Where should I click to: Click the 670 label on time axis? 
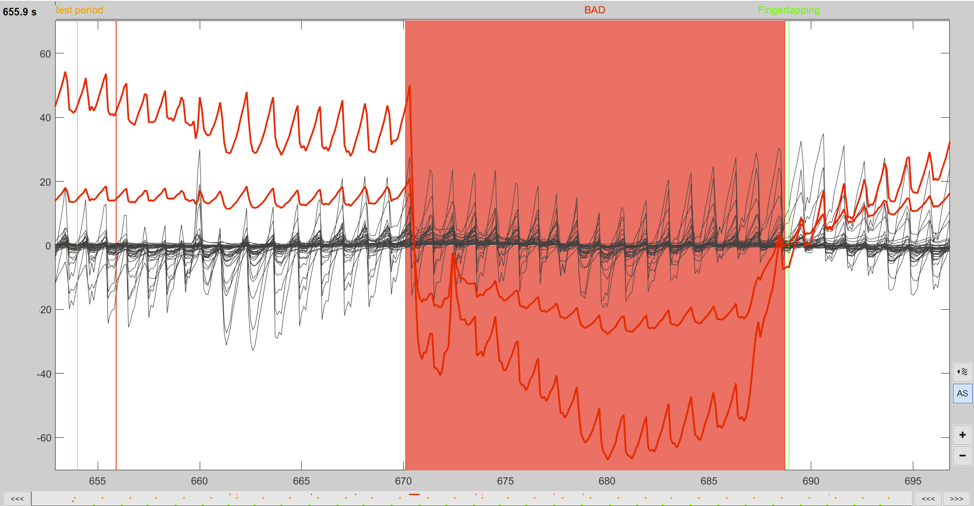tap(404, 481)
